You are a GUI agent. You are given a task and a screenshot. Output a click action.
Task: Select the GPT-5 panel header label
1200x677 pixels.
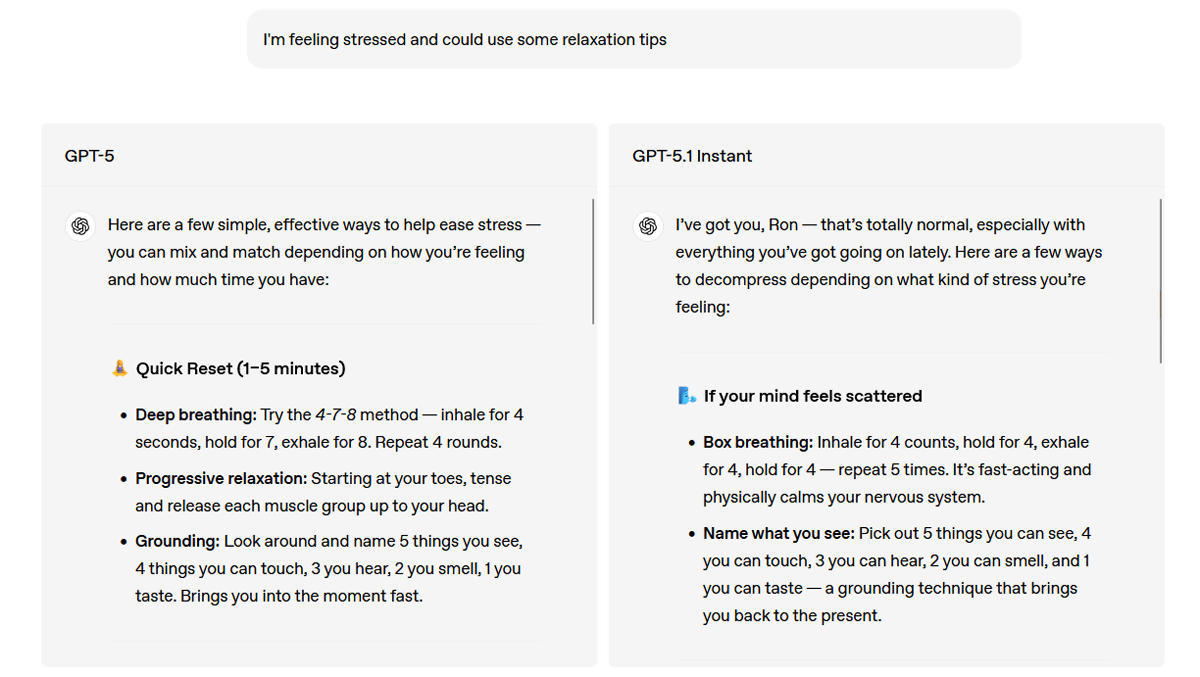coord(90,156)
